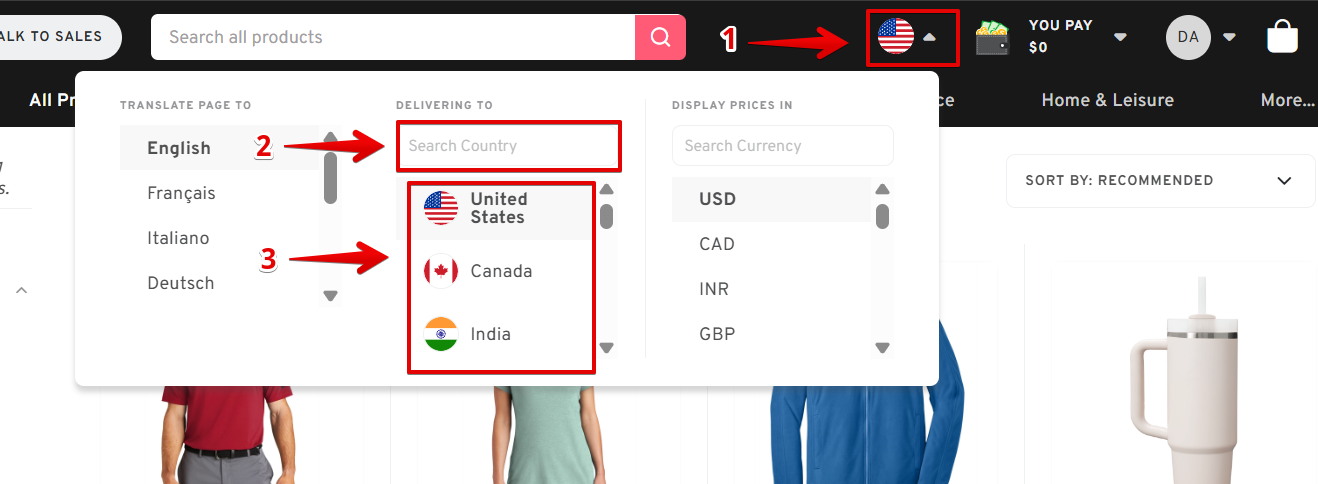This screenshot has height=484, width=1318.
Task: Click the Search Currency input field
Action: click(783, 146)
